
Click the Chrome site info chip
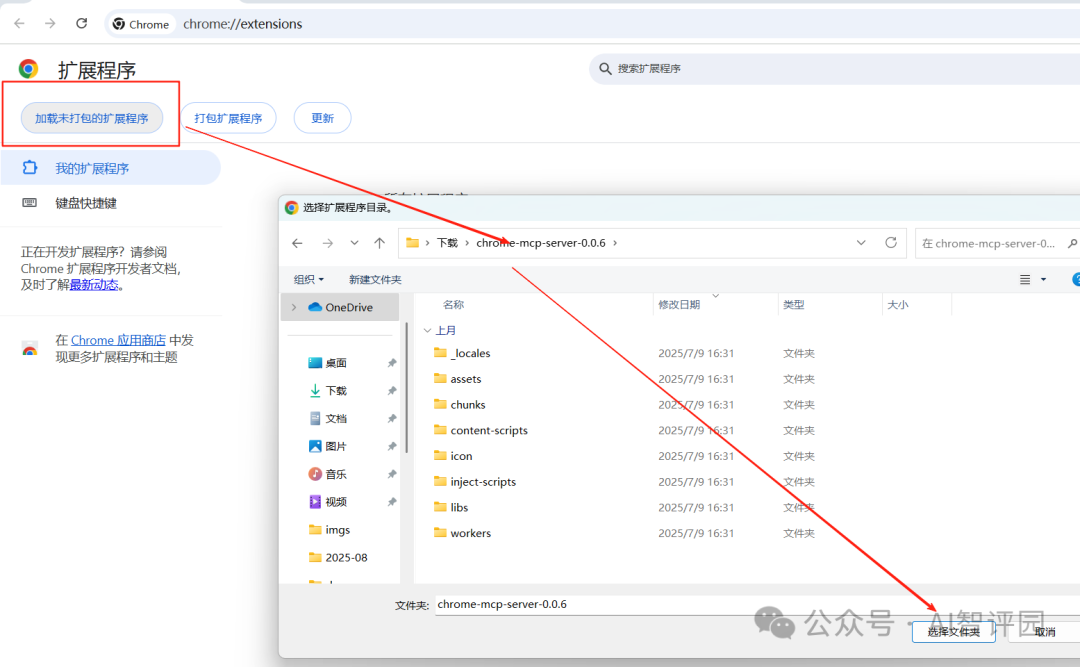[141, 24]
